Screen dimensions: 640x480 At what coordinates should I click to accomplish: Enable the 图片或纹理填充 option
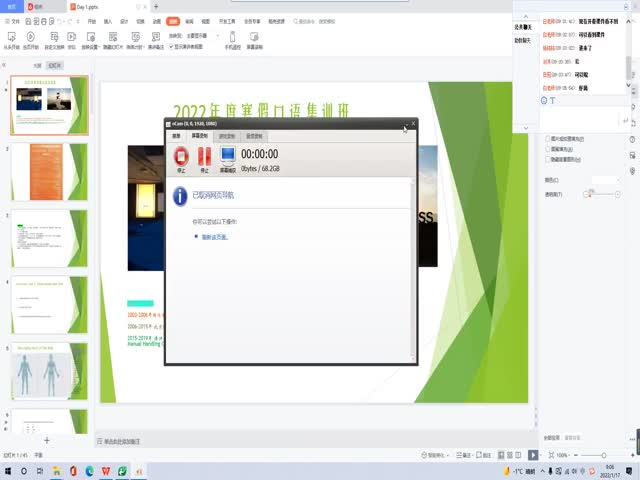(x=549, y=140)
